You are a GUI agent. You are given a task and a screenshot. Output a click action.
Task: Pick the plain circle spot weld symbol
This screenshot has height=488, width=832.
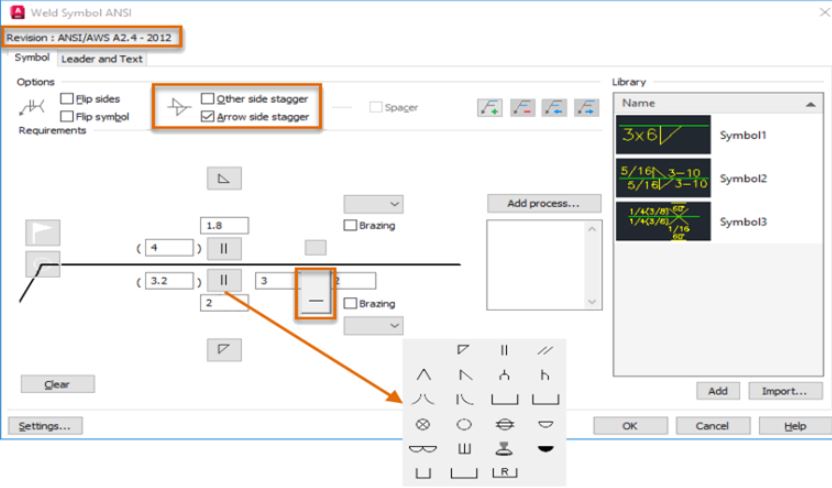(464, 424)
